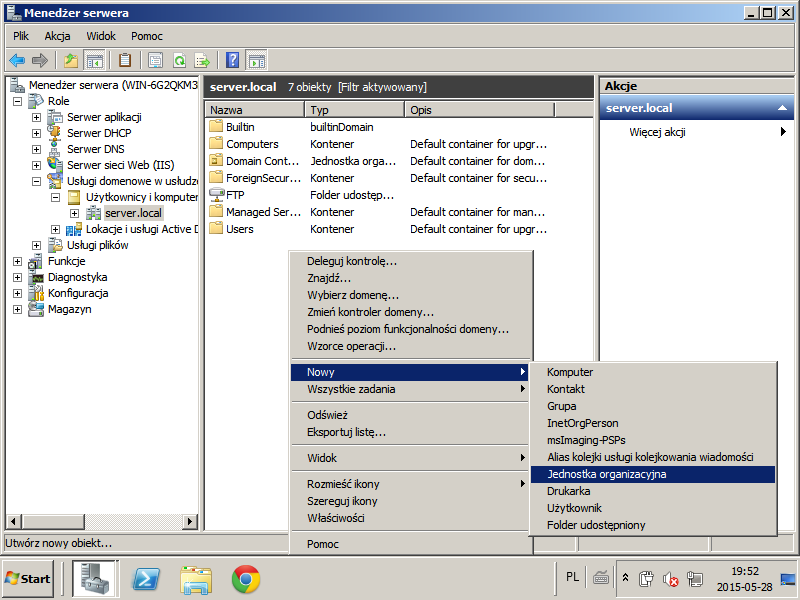Viewport: 800px width, 600px height.
Task: Select the Serwer sieci Web (IIS) icon
Action: pyautogui.click(x=55, y=165)
